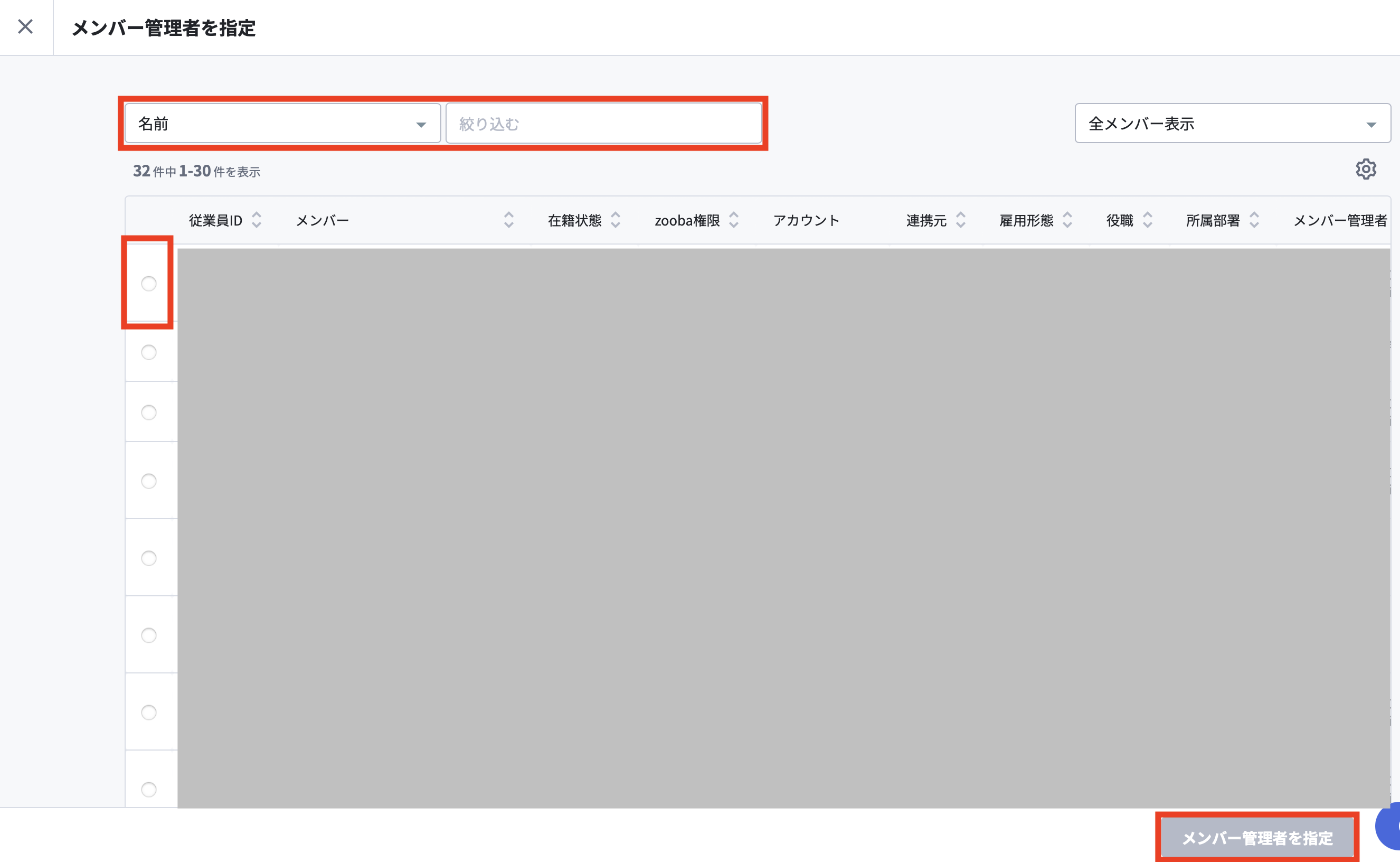The image size is (1400, 862).
Task: Sort by 役職 column arrows
Action: coord(1148,220)
